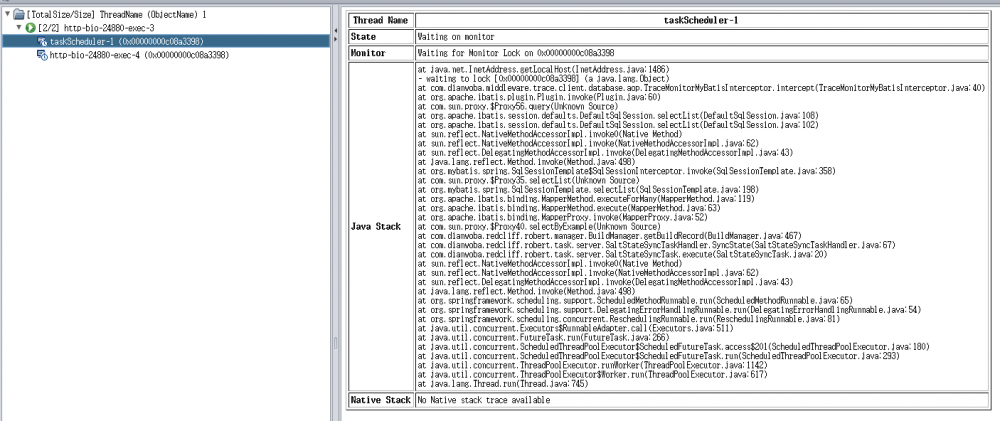
Task: Click the waiting-thread icon beside taskScheduler-1
Action: [x=42, y=41]
